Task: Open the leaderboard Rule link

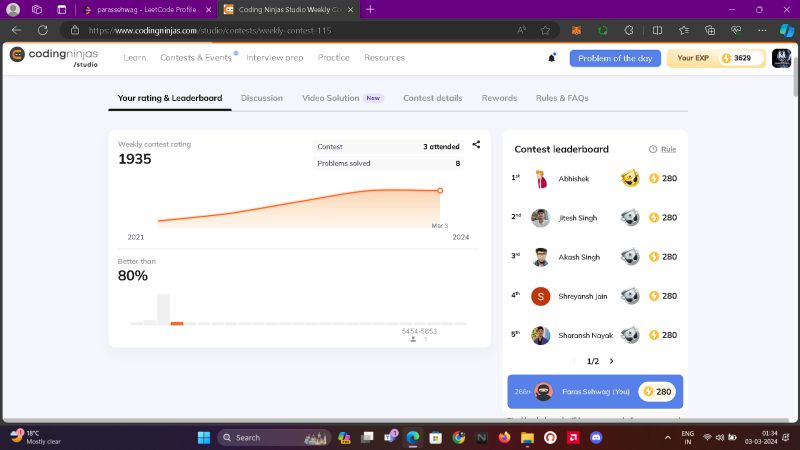Action: tap(668, 149)
